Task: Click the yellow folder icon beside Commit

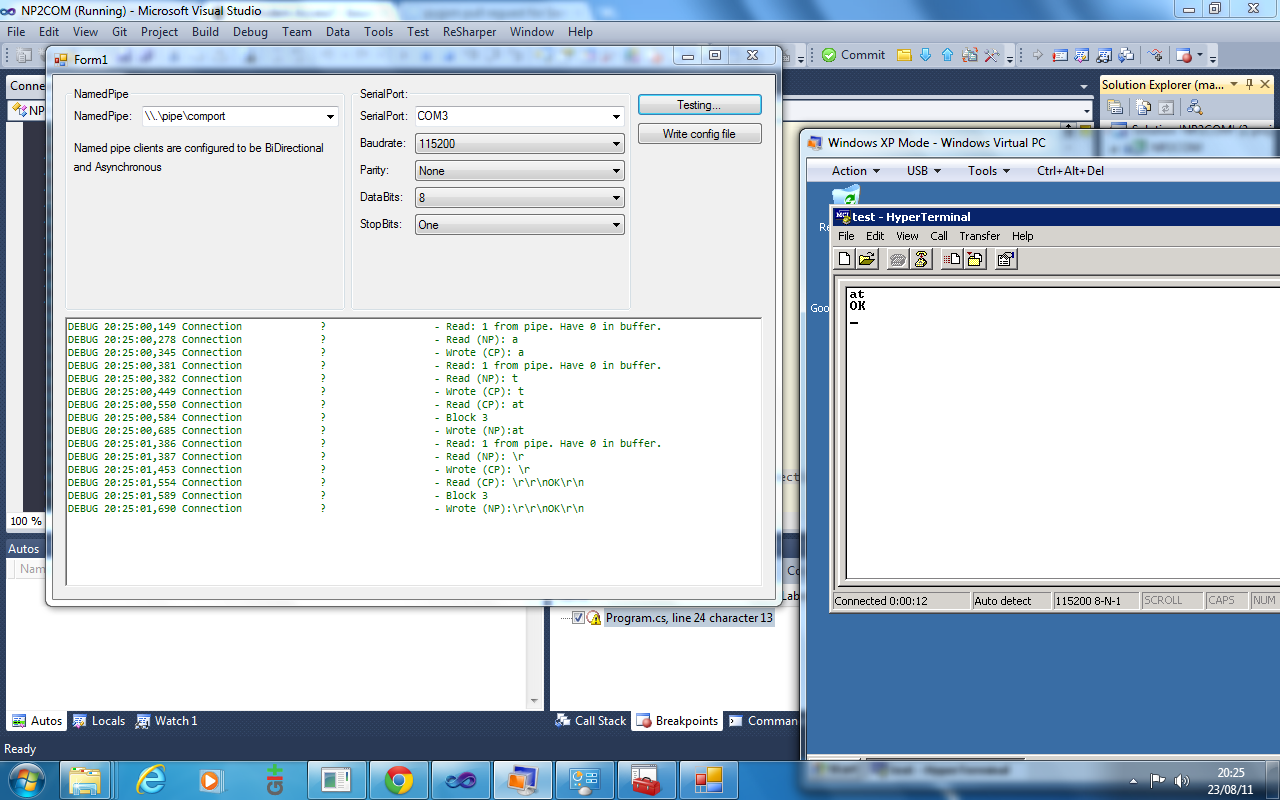Action: [904, 55]
